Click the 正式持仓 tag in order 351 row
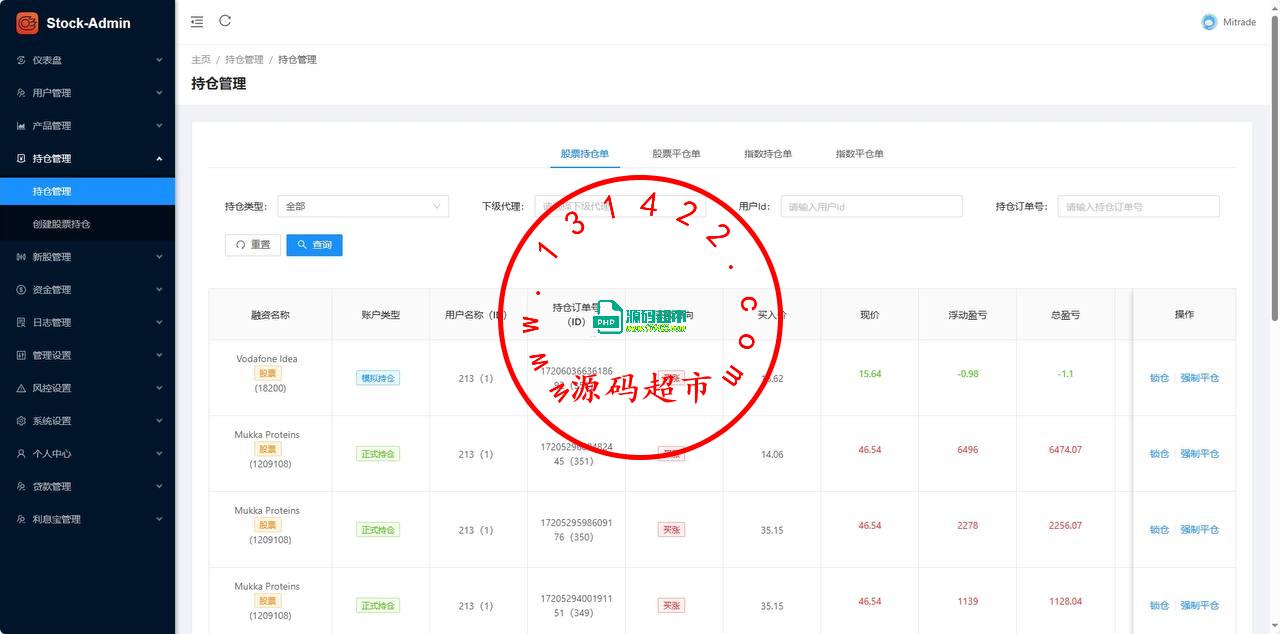Image resolution: width=1280 pixels, height=634 pixels. point(378,454)
